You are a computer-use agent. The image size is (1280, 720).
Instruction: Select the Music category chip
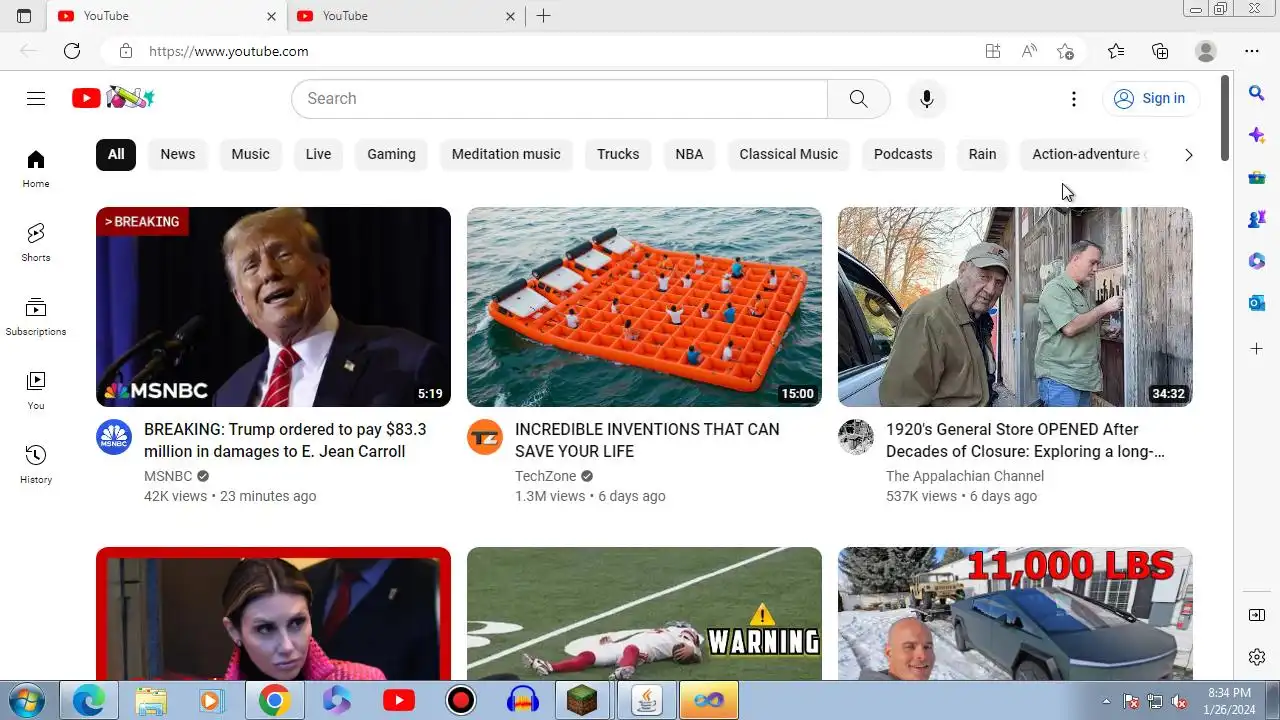[250, 154]
